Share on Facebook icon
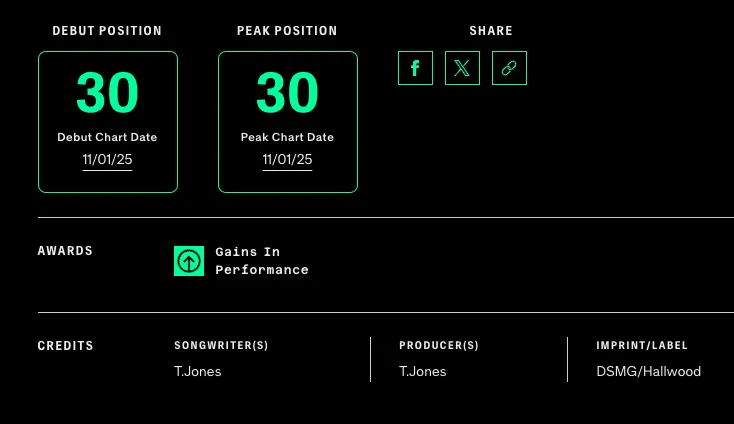The height and width of the screenshot is (424, 734). 415,68
